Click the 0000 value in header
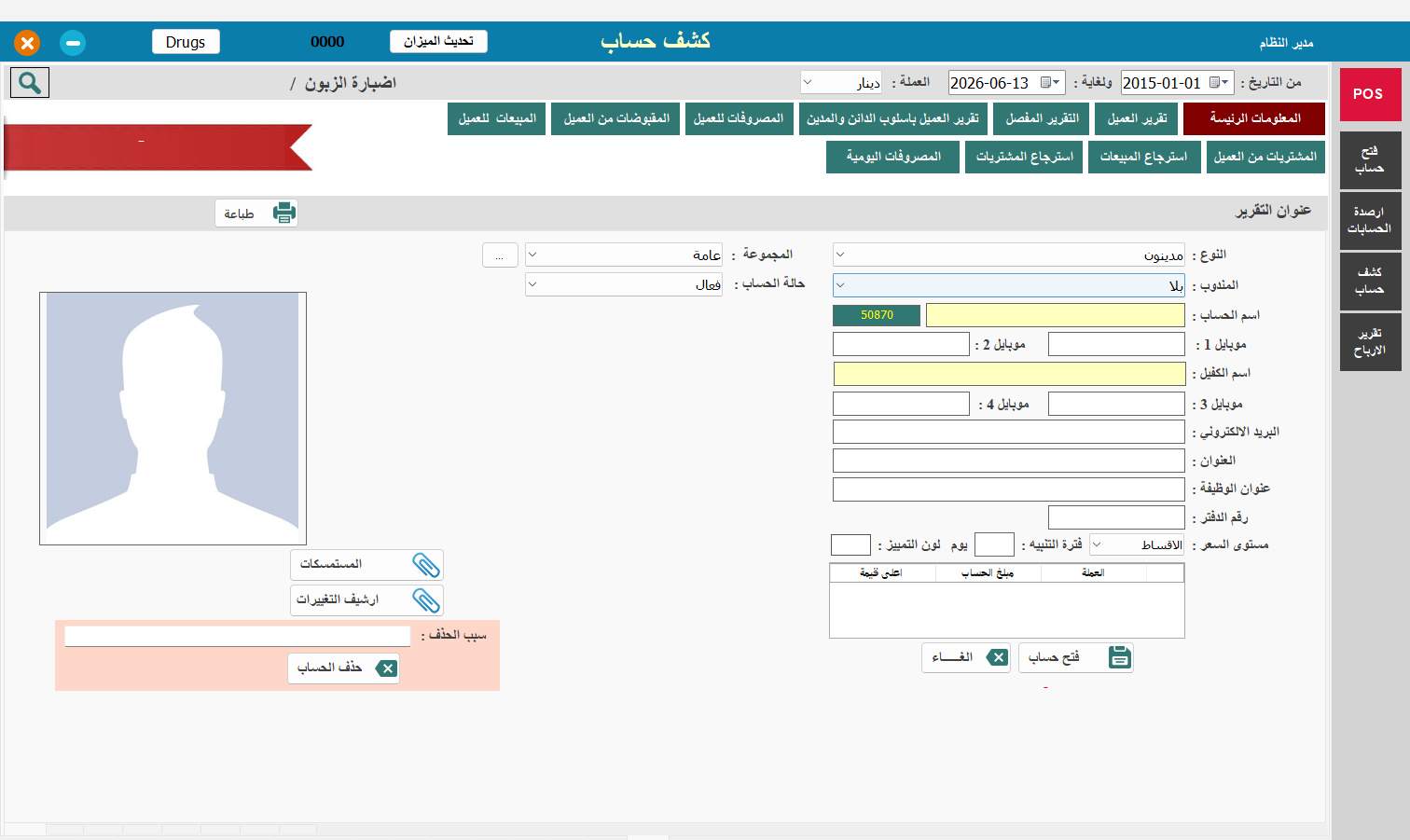Viewport: 1410px width, 840px height. [x=327, y=42]
